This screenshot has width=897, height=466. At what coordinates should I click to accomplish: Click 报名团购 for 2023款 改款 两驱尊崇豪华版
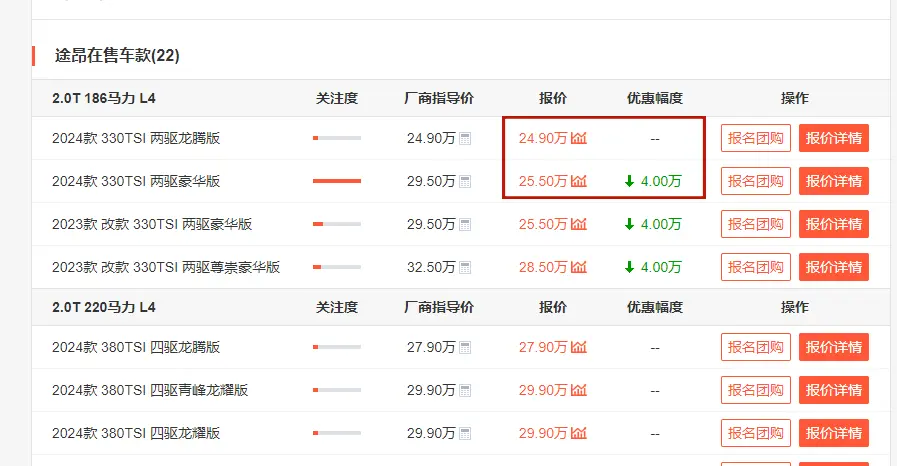(756, 267)
